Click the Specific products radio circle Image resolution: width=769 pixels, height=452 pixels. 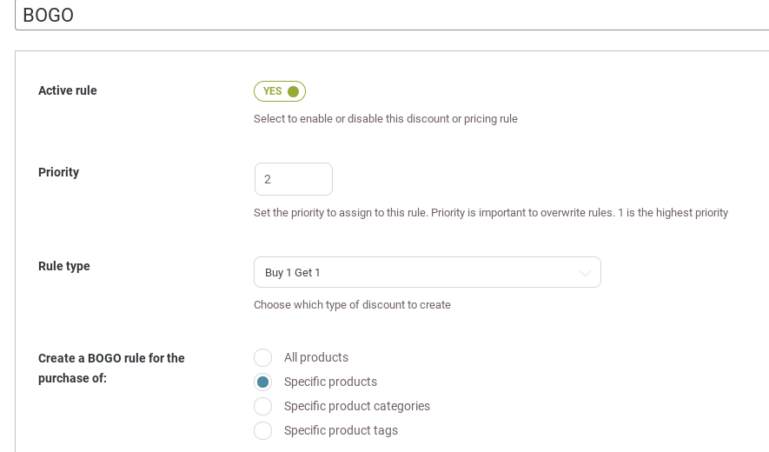tap(263, 382)
